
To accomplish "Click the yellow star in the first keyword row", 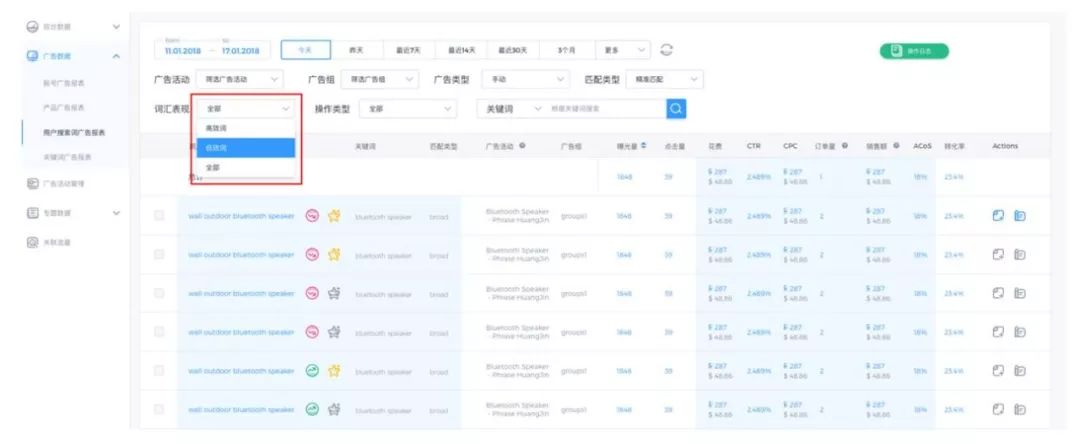I will coord(334,216).
